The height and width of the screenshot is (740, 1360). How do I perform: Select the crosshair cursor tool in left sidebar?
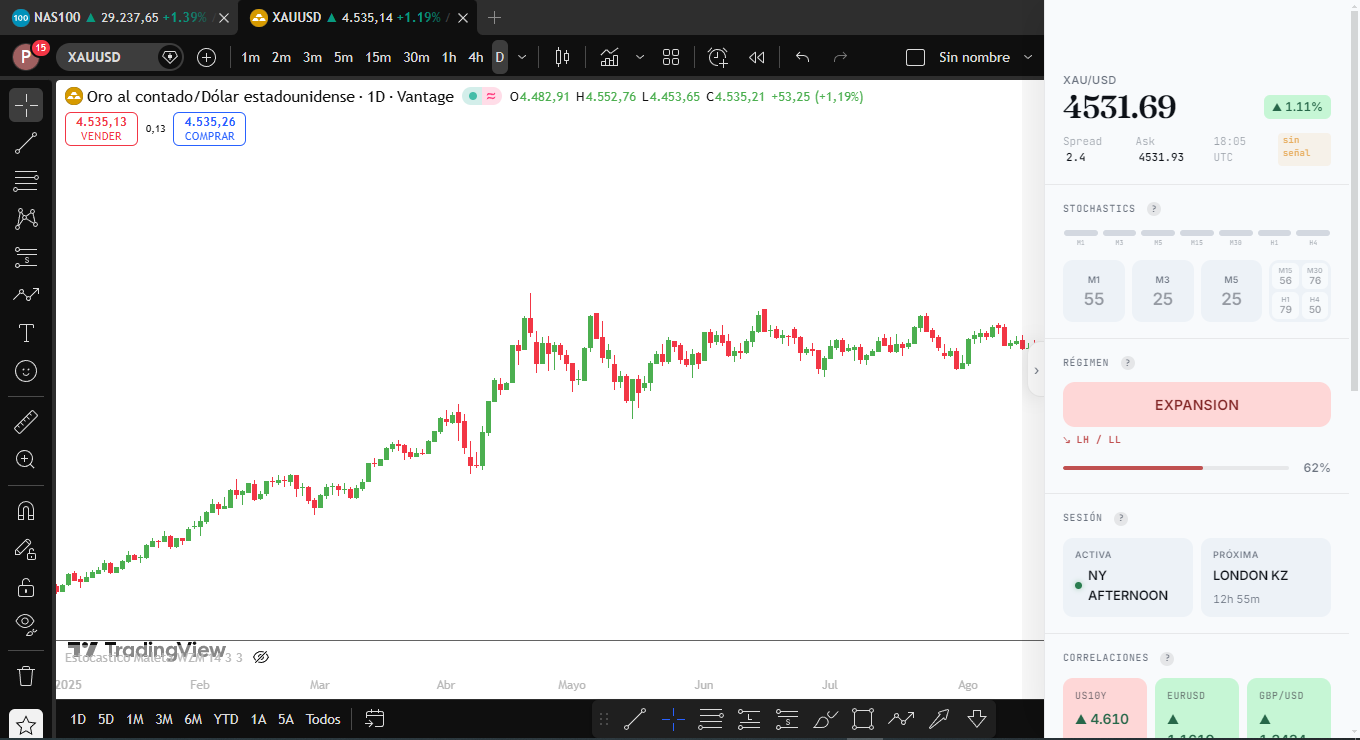coord(26,105)
